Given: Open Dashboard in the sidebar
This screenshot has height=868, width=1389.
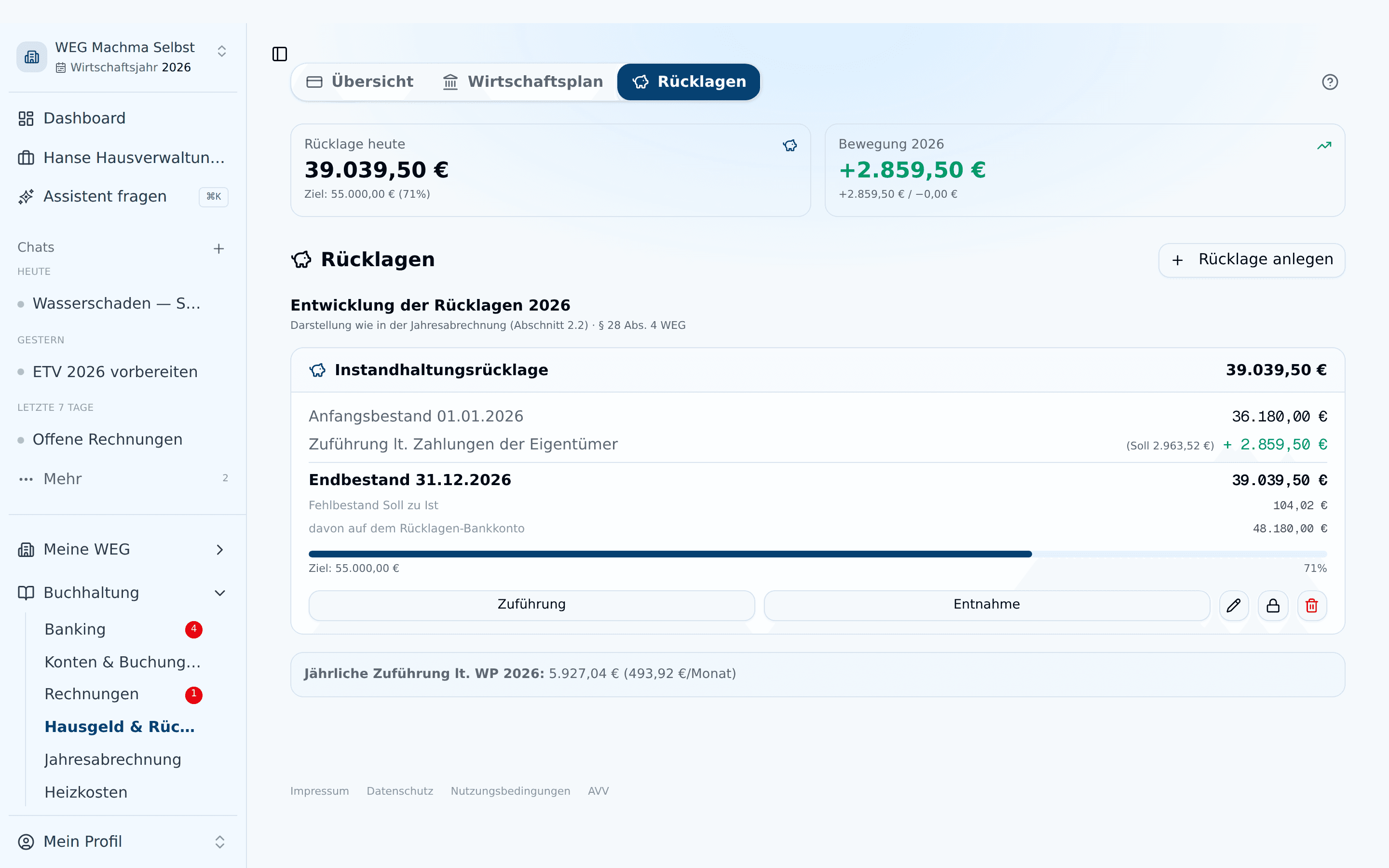Looking at the screenshot, I should click(x=123, y=118).
